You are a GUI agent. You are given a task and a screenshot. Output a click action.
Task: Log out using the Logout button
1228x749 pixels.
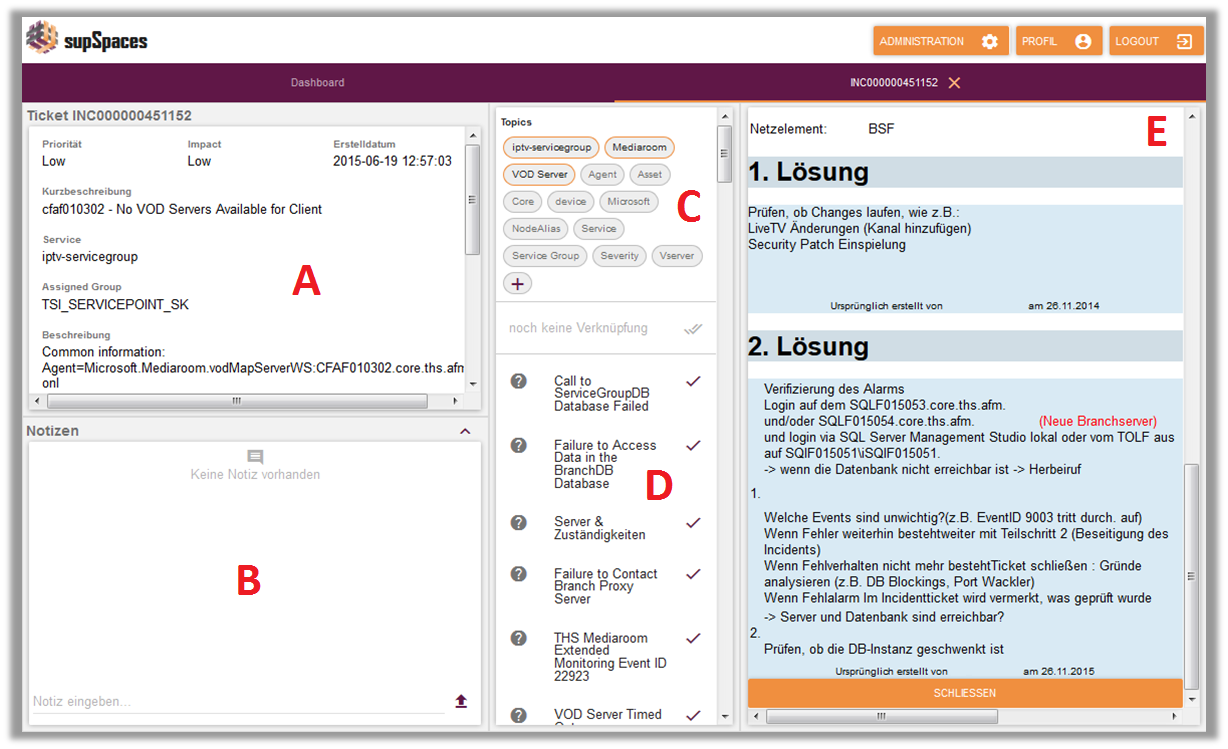coord(1155,41)
